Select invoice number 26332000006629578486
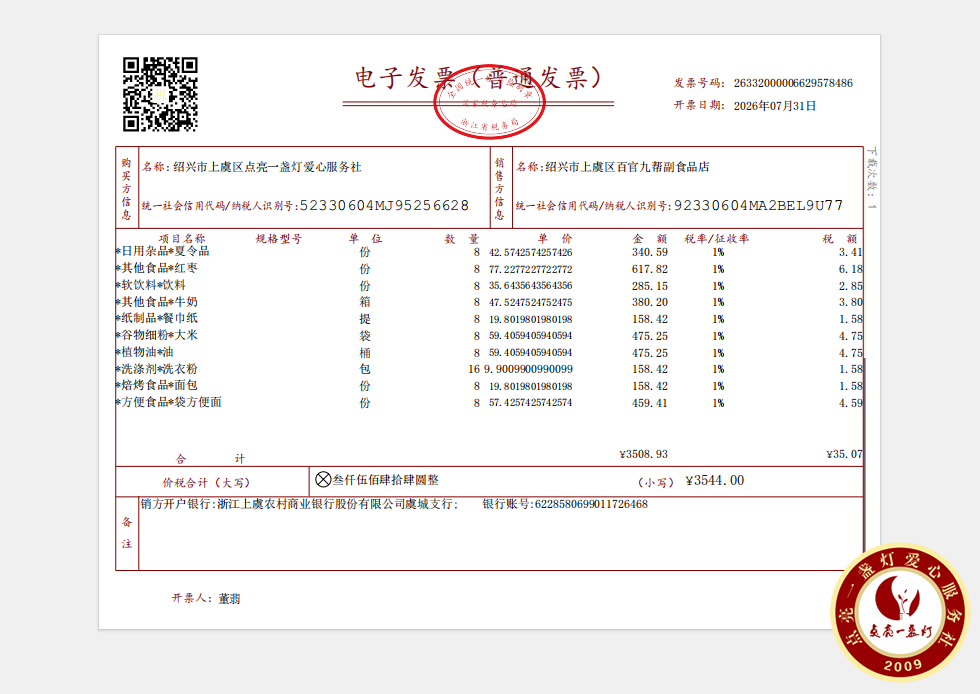The image size is (980, 694). click(793, 83)
